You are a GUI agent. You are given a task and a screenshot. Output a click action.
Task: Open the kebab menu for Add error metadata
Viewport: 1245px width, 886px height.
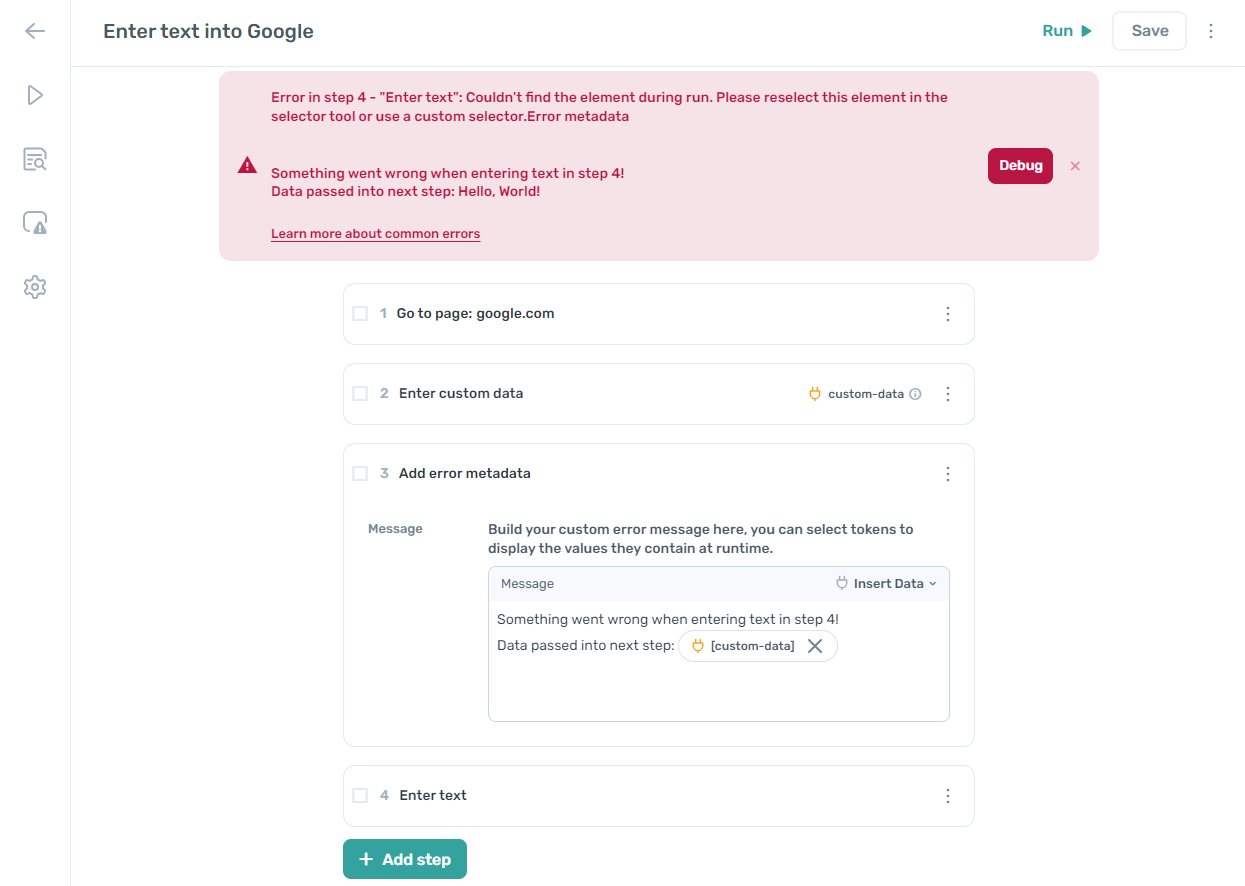click(x=947, y=473)
